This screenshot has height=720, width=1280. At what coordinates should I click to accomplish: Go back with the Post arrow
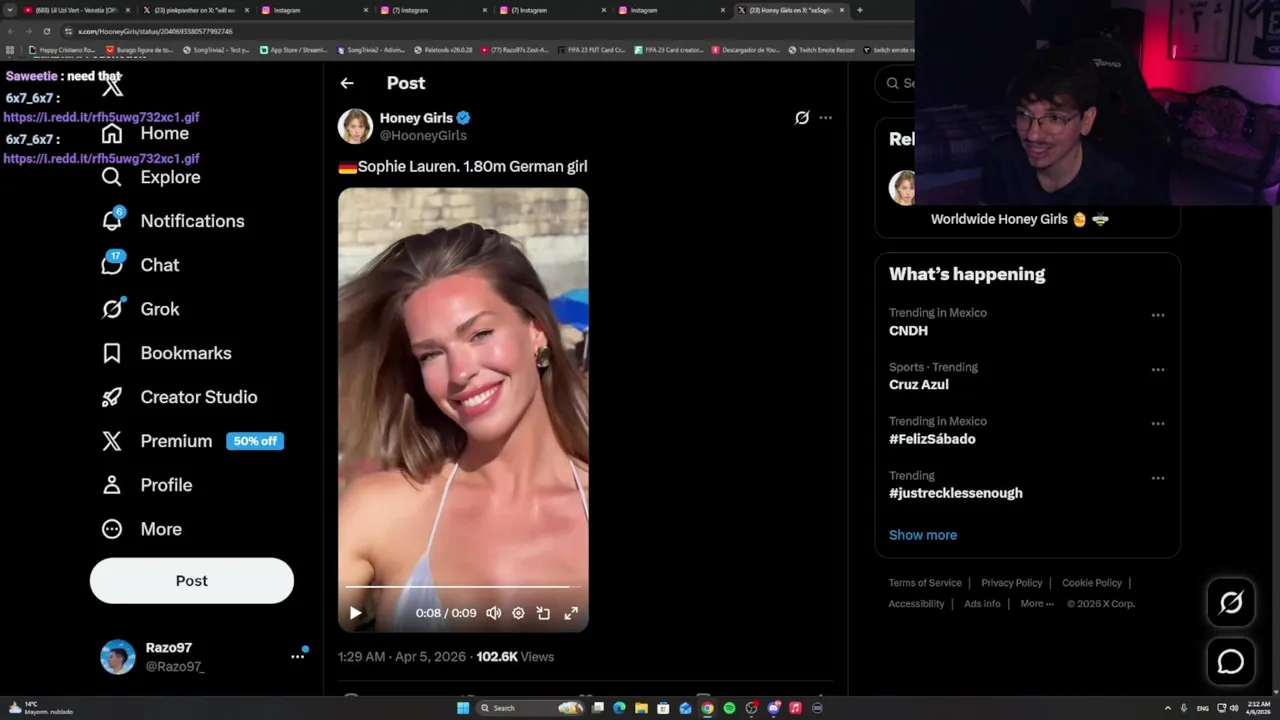click(x=347, y=83)
